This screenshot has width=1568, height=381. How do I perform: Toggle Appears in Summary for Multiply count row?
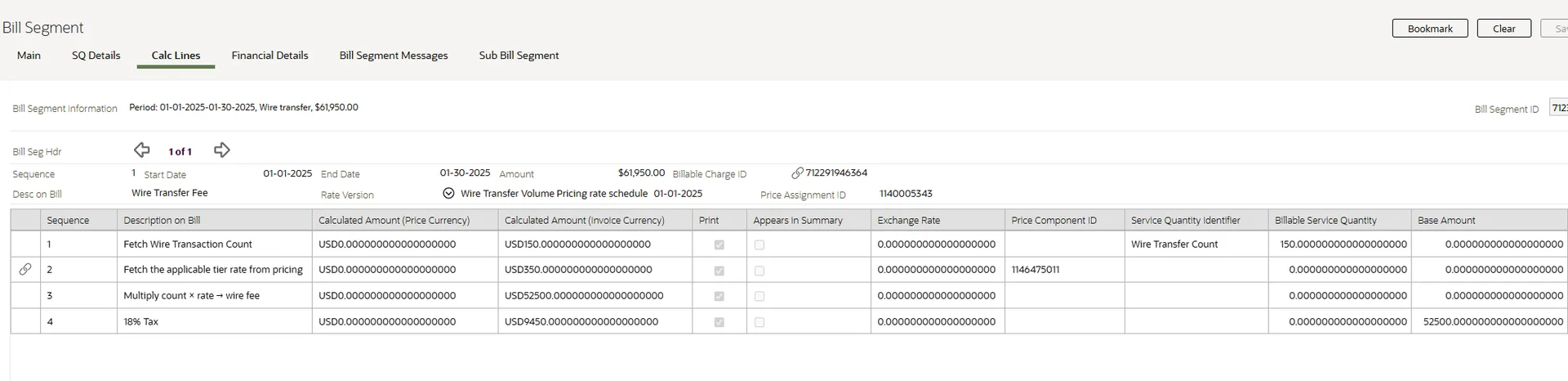tap(759, 296)
